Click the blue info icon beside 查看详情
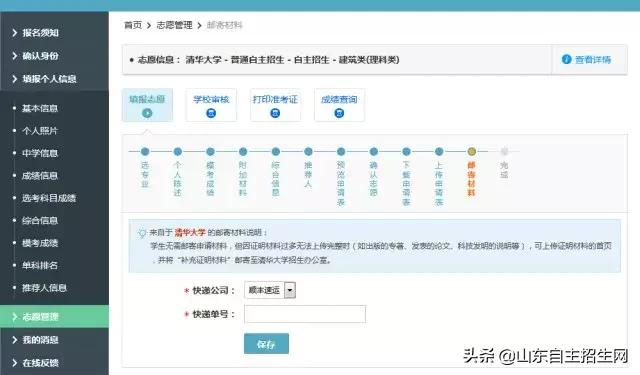 click(x=567, y=59)
